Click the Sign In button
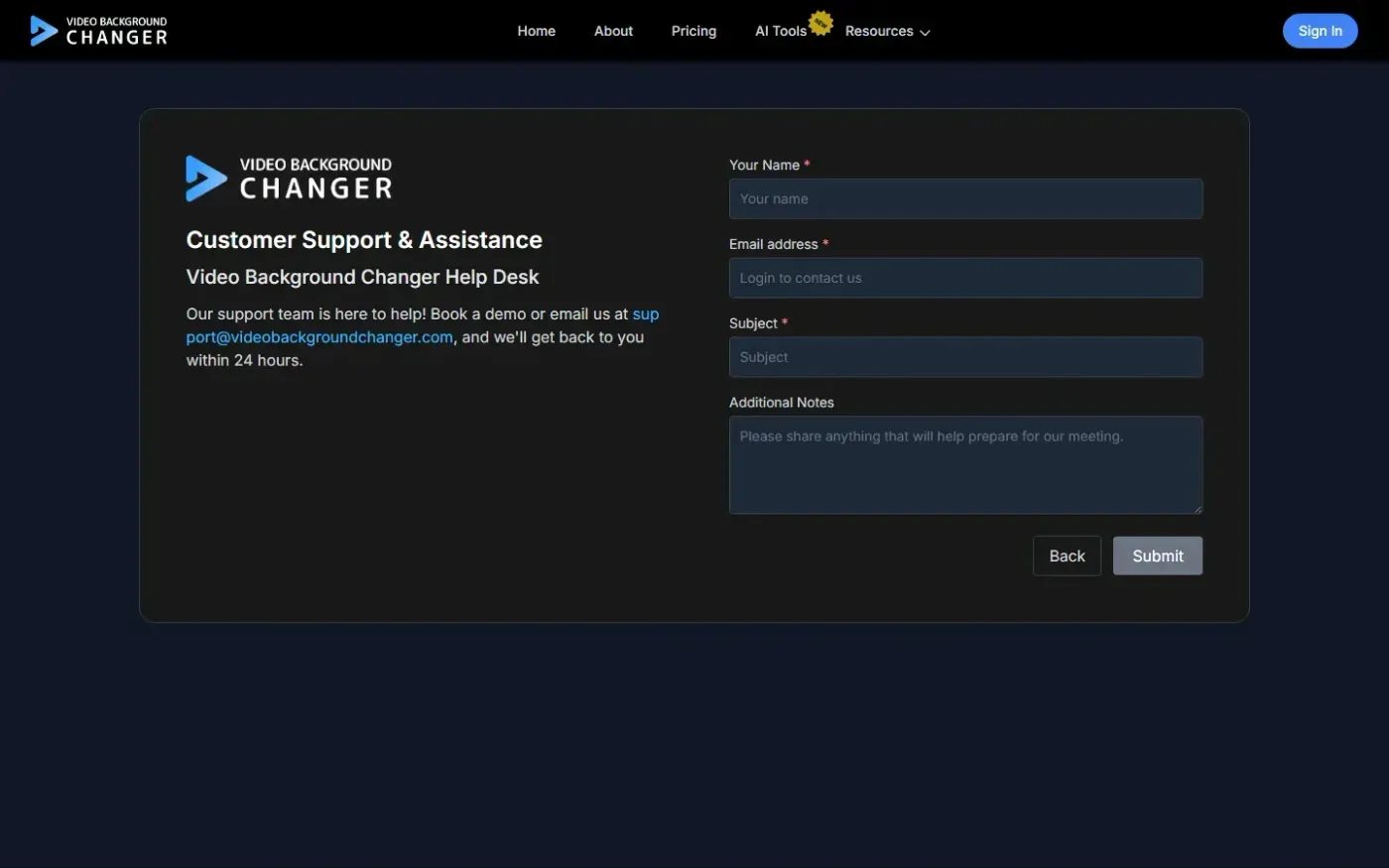 click(1320, 31)
